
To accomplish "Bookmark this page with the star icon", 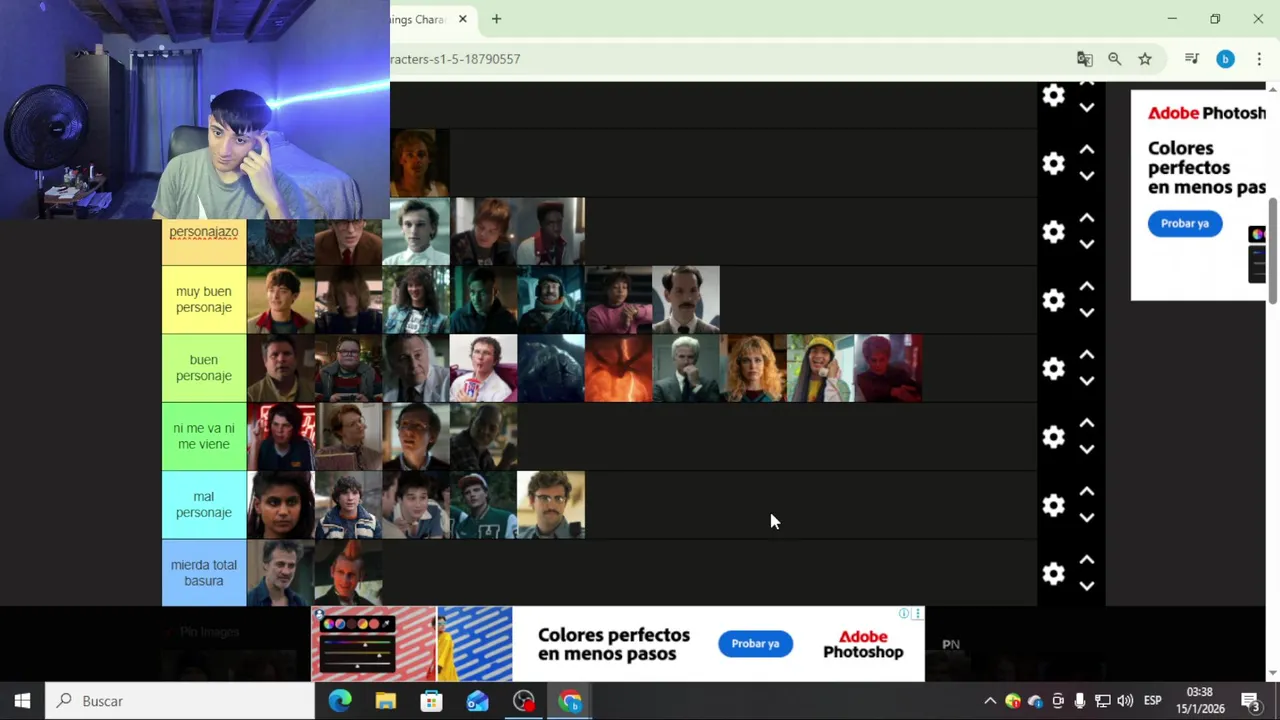I will click(x=1145, y=59).
